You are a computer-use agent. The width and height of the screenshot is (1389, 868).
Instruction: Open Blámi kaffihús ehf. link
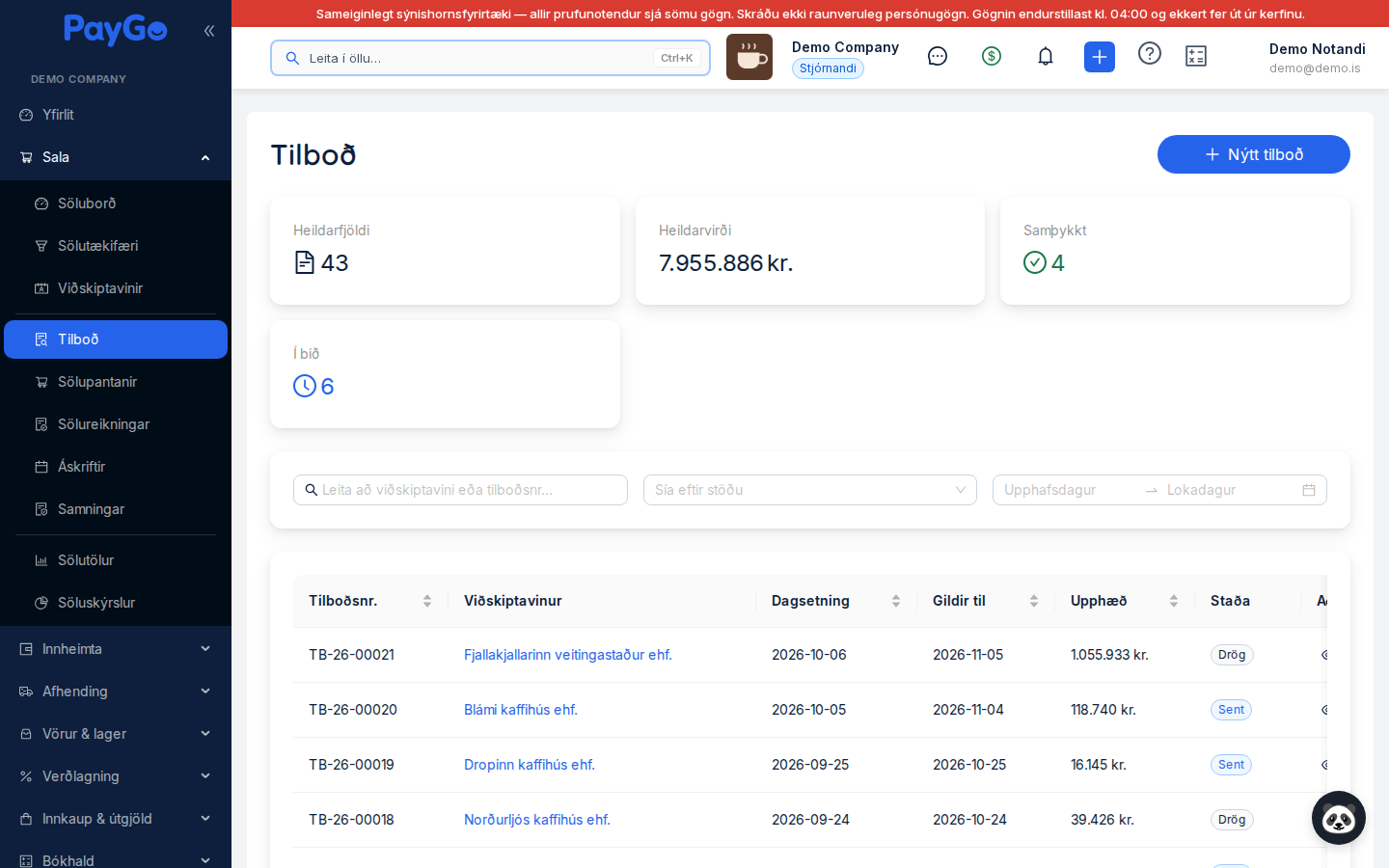pos(521,710)
